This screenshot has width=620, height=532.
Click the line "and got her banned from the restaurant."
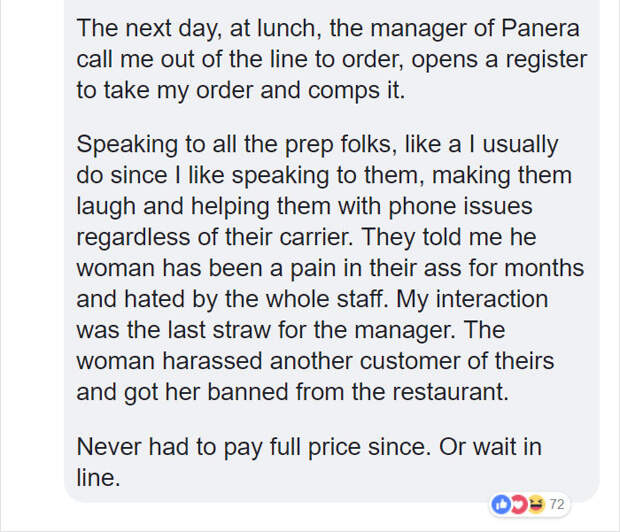(x=292, y=392)
